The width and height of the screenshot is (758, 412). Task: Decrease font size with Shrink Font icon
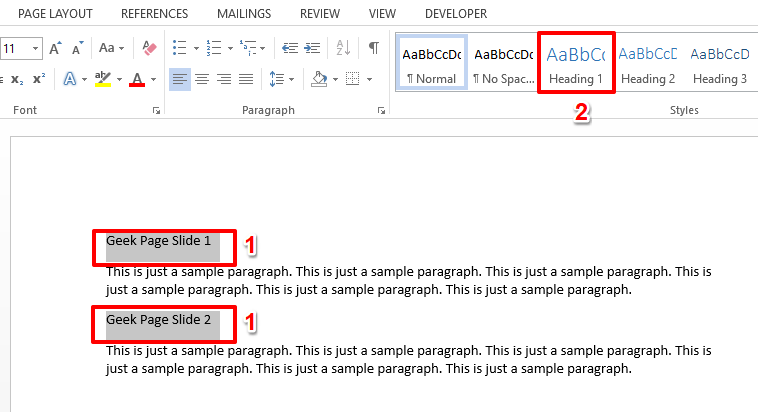(x=77, y=48)
